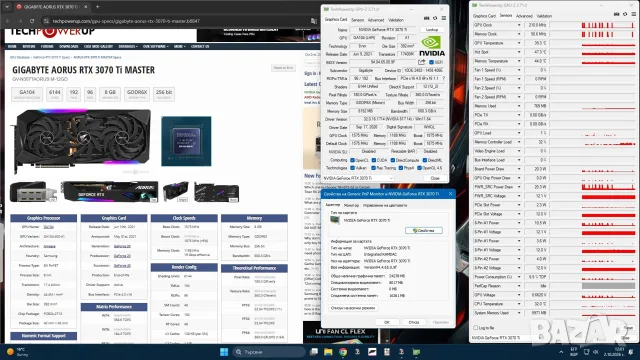The height and width of the screenshot is (360, 640).
Task: Click the refresh icon in the GPU-Z Sensors window
Action: (625, 14)
